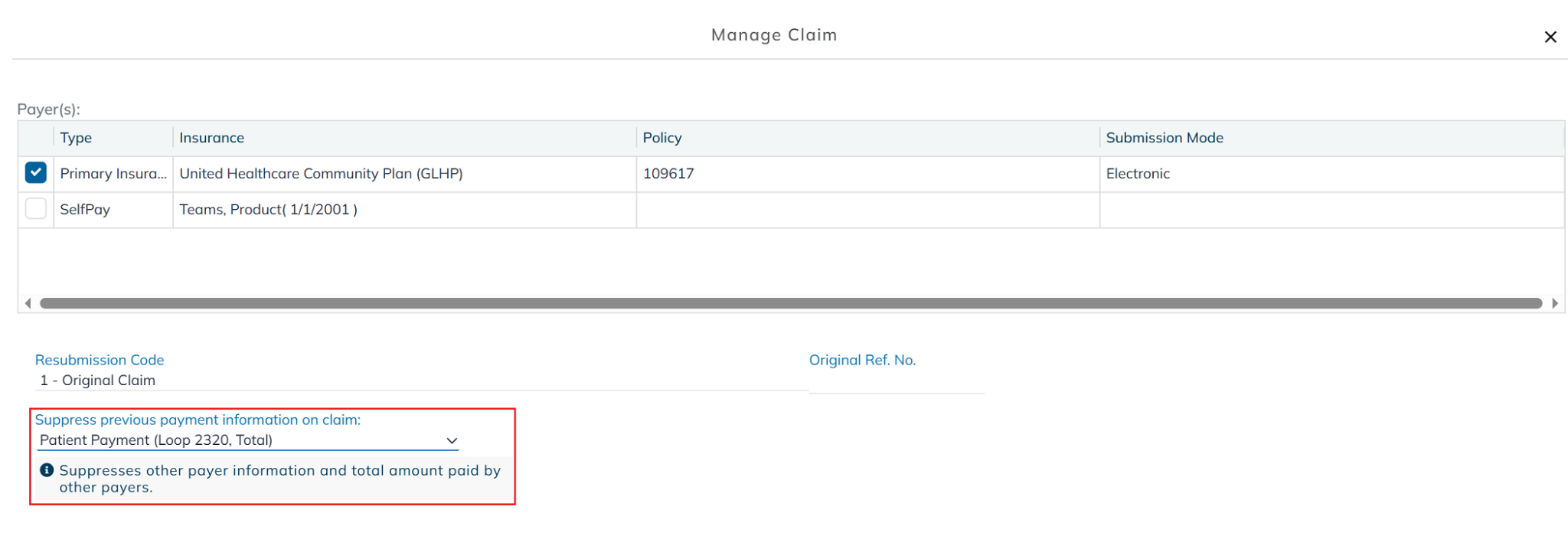Click the right scroll arrow of payer table

pyautogui.click(x=1554, y=303)
